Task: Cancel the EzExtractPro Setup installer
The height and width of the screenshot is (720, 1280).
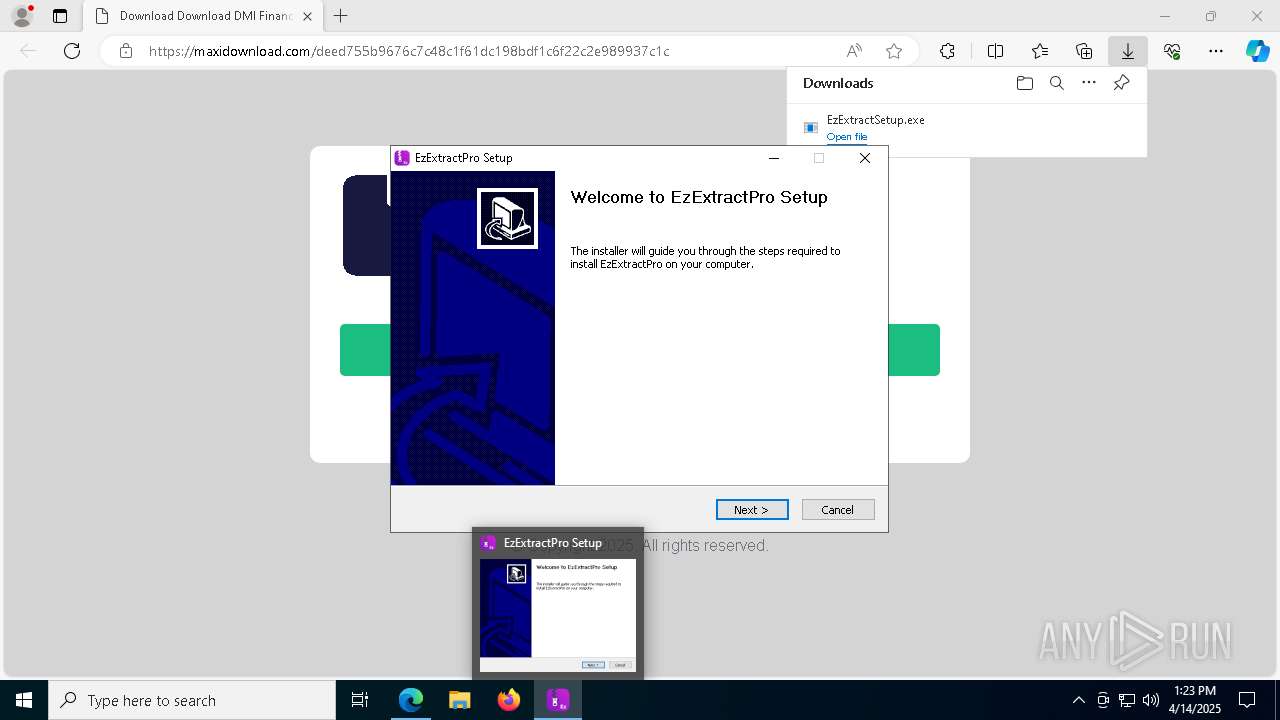Action: coord(838,510)
